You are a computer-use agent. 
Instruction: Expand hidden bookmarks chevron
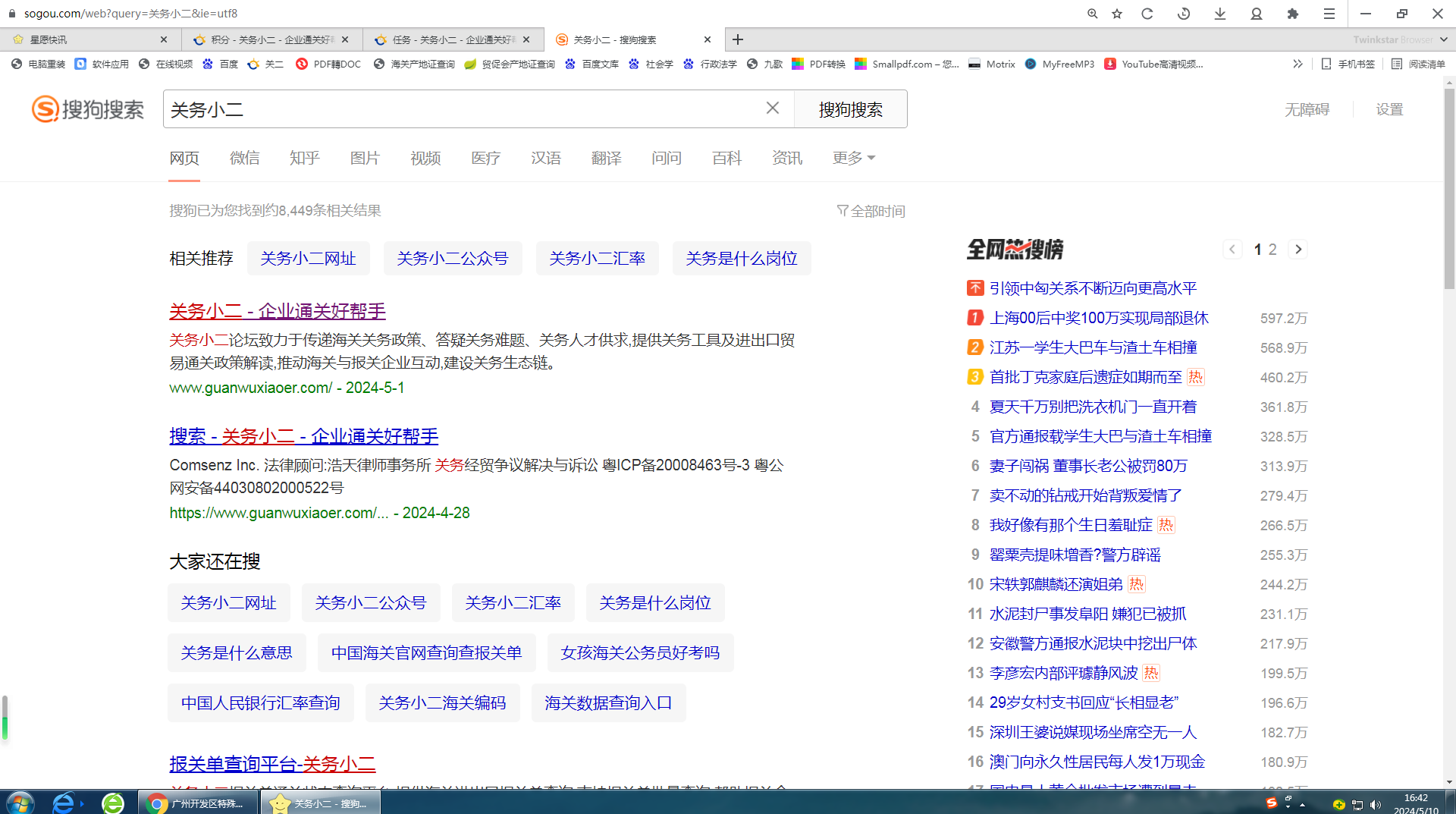[1298, 64]
